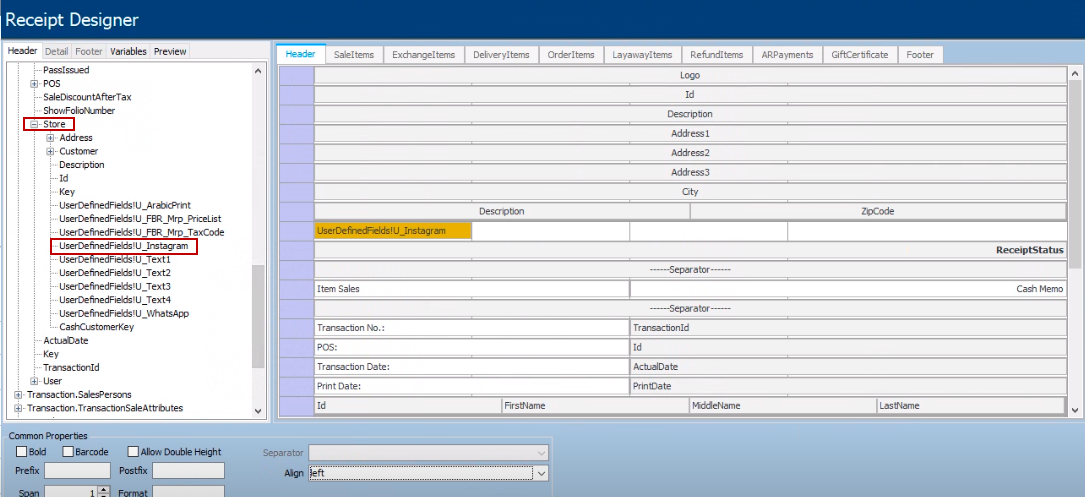Select UserDefinedFields!U_Instagram in the tree

click(x=123, y=246)
